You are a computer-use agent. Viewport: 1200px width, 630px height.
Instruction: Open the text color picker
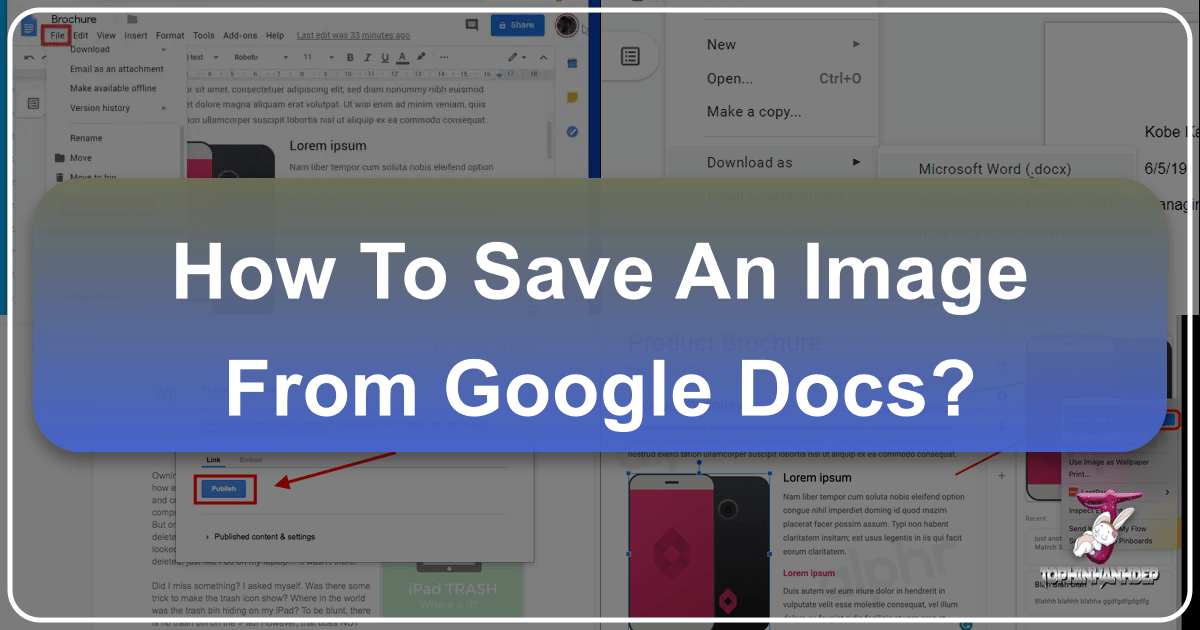(x=402, y=58)
